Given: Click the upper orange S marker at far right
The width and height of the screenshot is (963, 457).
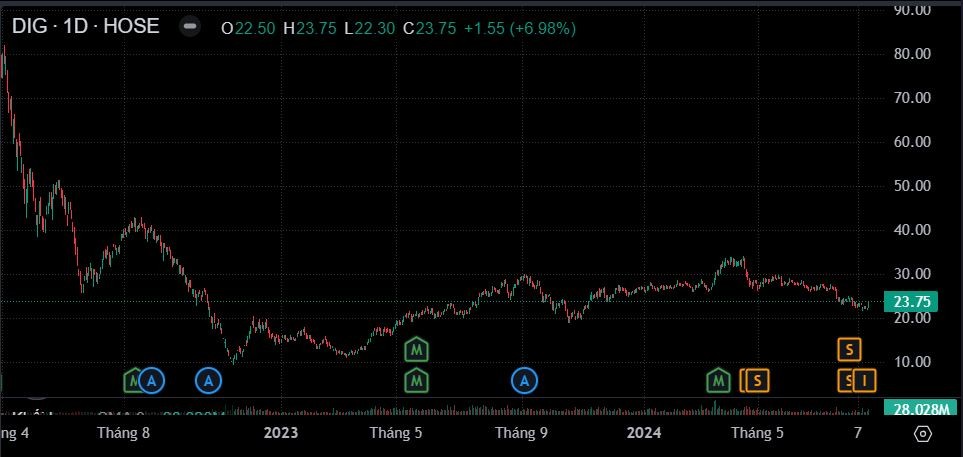Looking at the screenshot, I should (849, 349).
